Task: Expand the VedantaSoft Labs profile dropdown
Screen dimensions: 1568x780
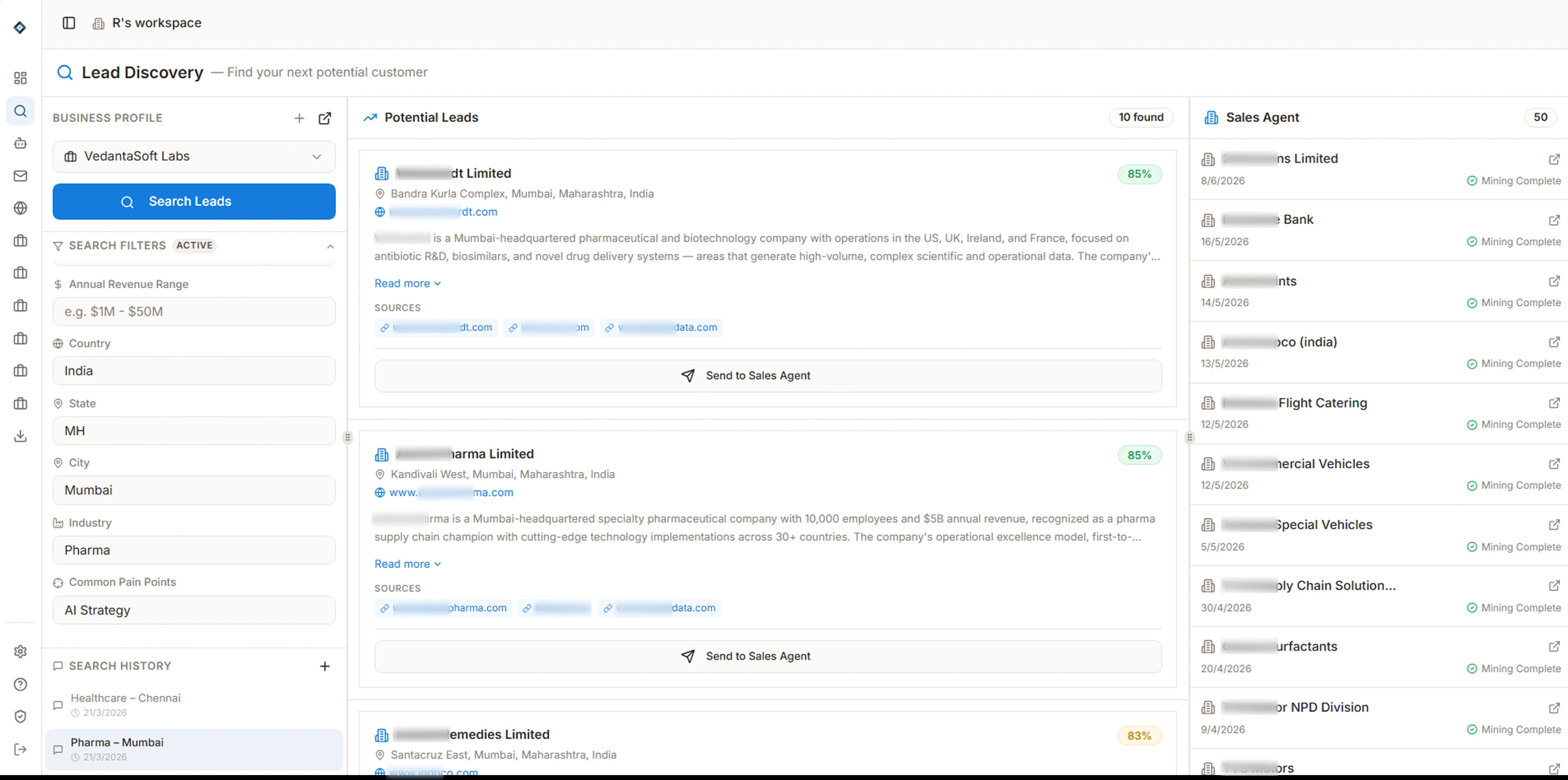Action: (194, 156)
